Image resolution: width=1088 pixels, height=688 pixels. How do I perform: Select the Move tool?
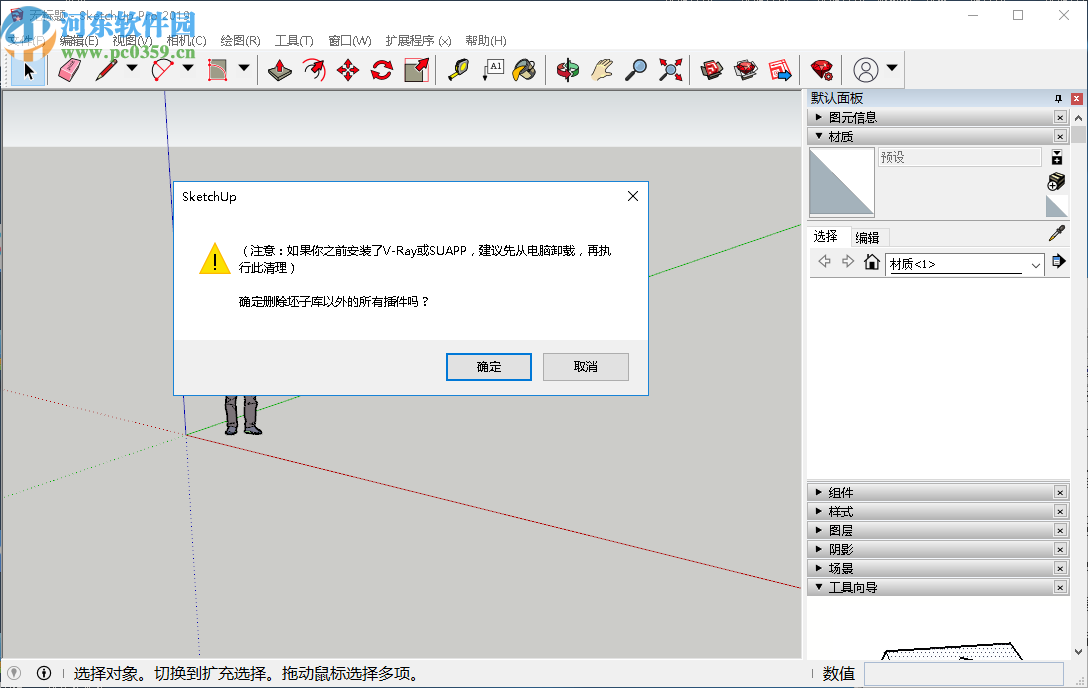[348, 70]
